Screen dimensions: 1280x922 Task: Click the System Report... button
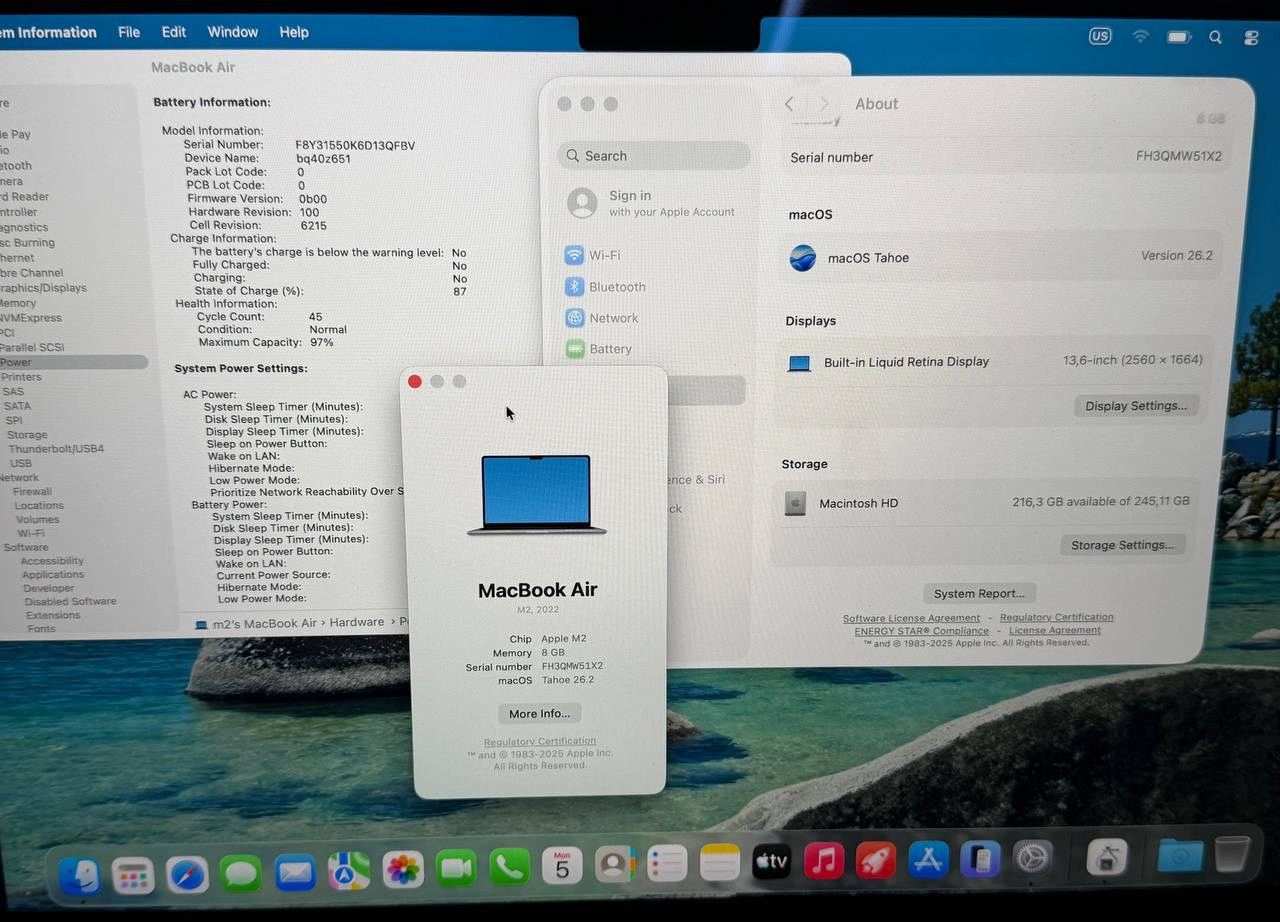(x=979, y=593)
